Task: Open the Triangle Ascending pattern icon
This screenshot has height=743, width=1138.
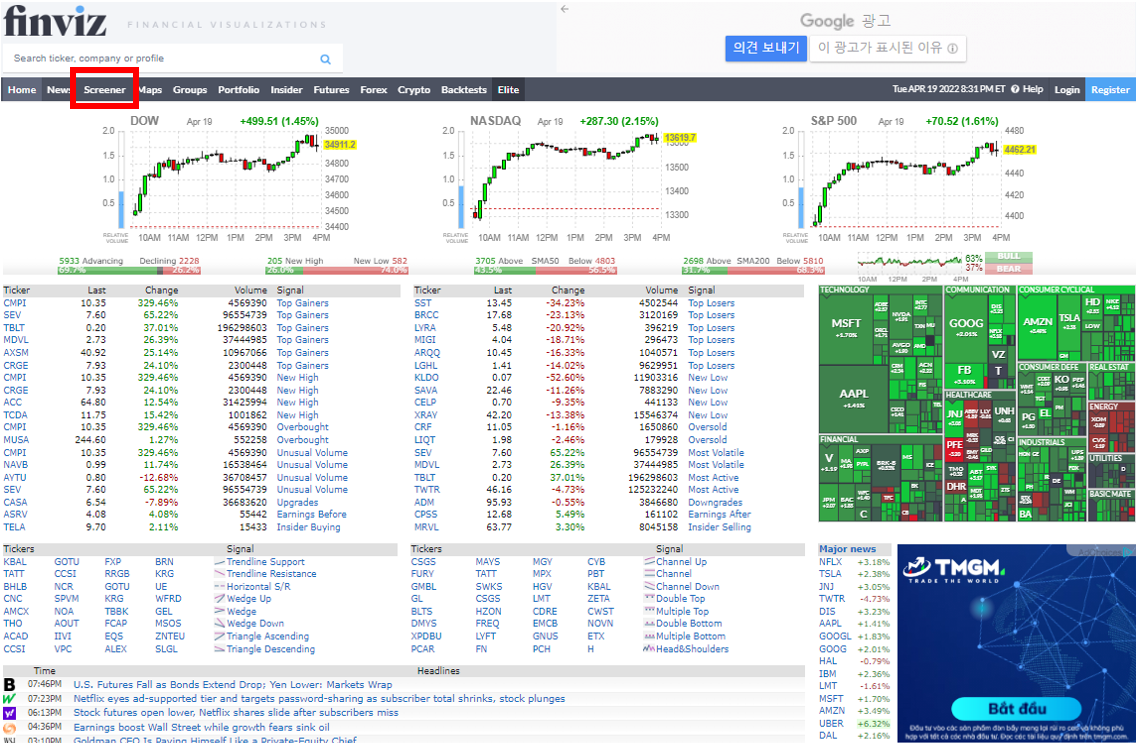Action: [x=219, y=636]
